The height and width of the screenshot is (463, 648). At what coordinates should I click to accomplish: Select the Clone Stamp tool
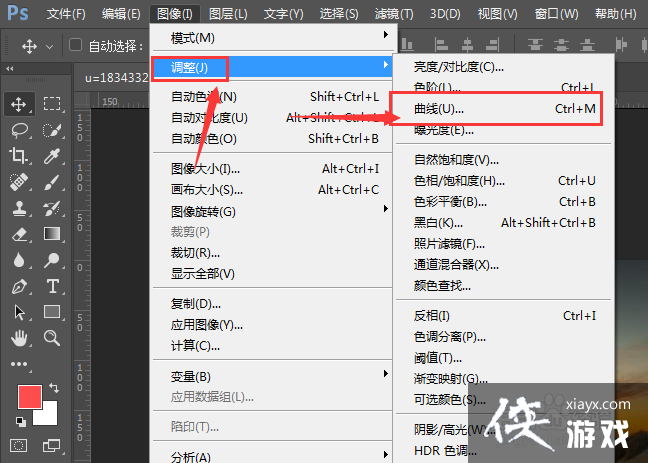(19, 208)
